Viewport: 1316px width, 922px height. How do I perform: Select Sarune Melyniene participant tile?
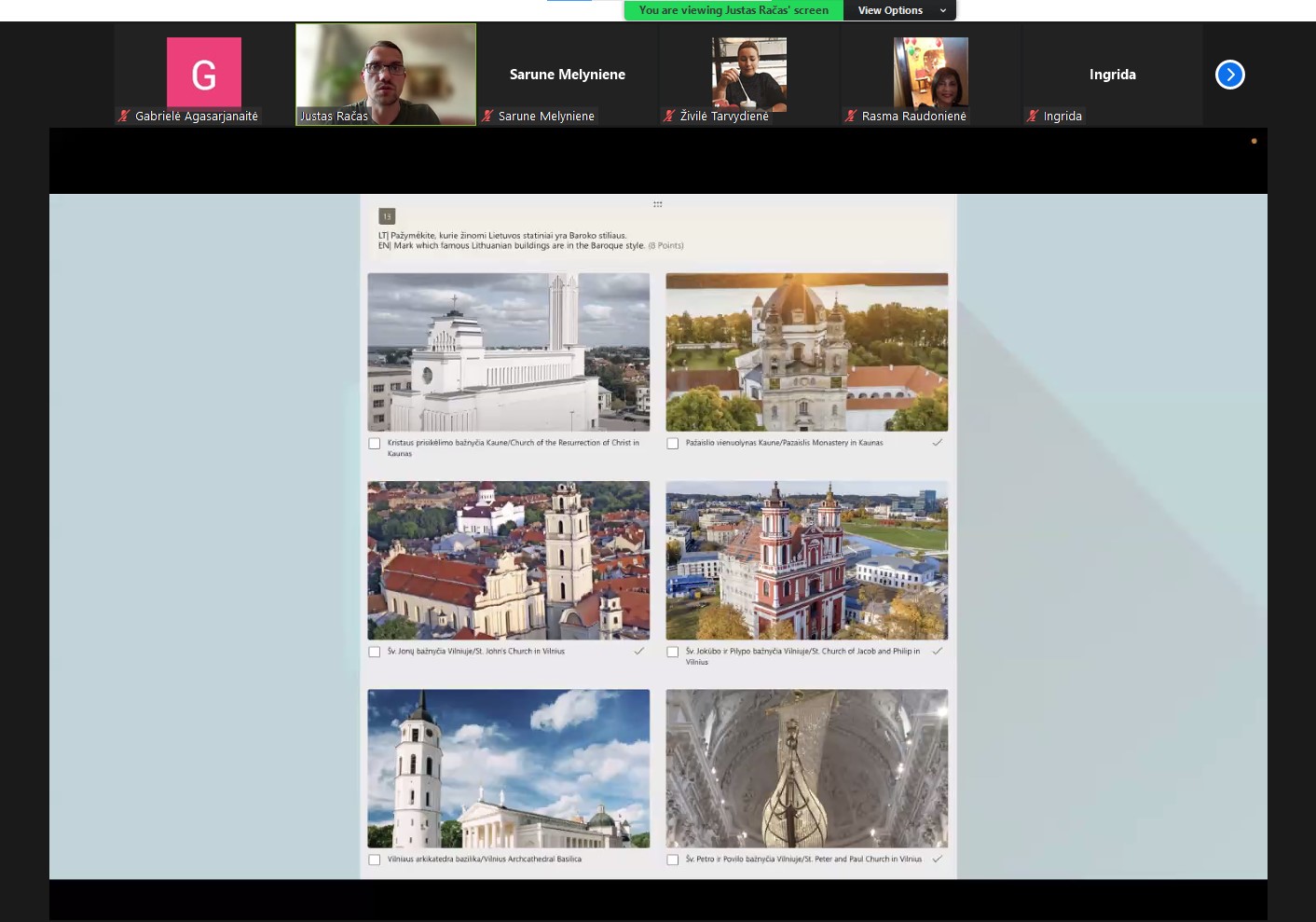coord(568,75)
